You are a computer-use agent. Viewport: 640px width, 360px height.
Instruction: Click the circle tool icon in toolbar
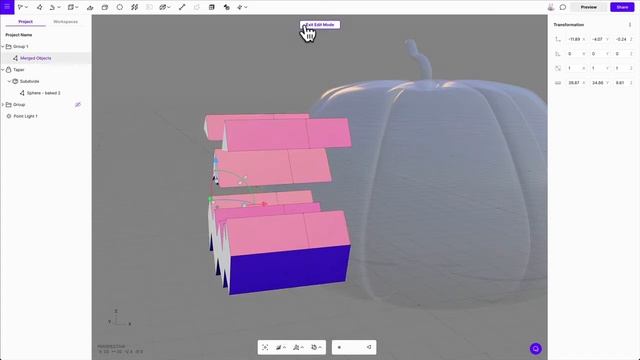tap(120, 7)
